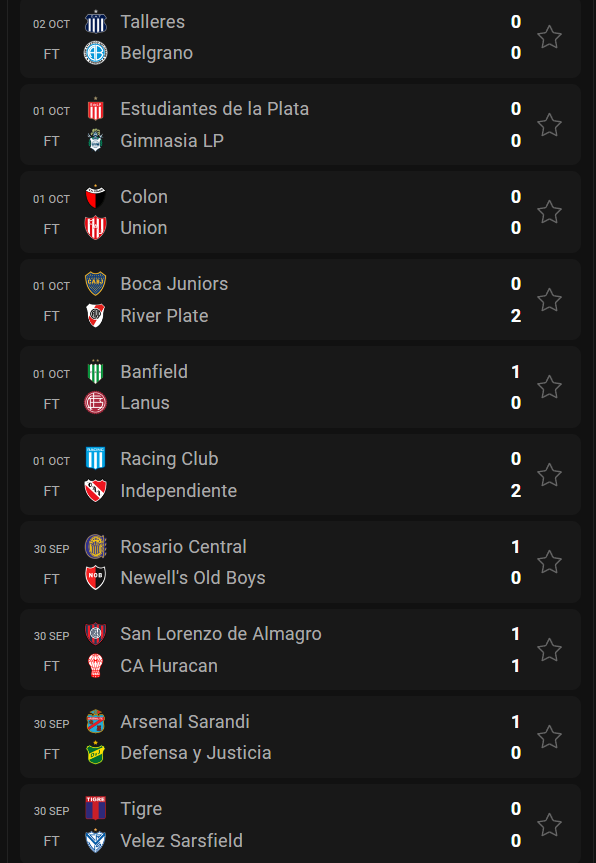
Task: Click the CA Huracan balloon logo
Action: tap(95, 666)
